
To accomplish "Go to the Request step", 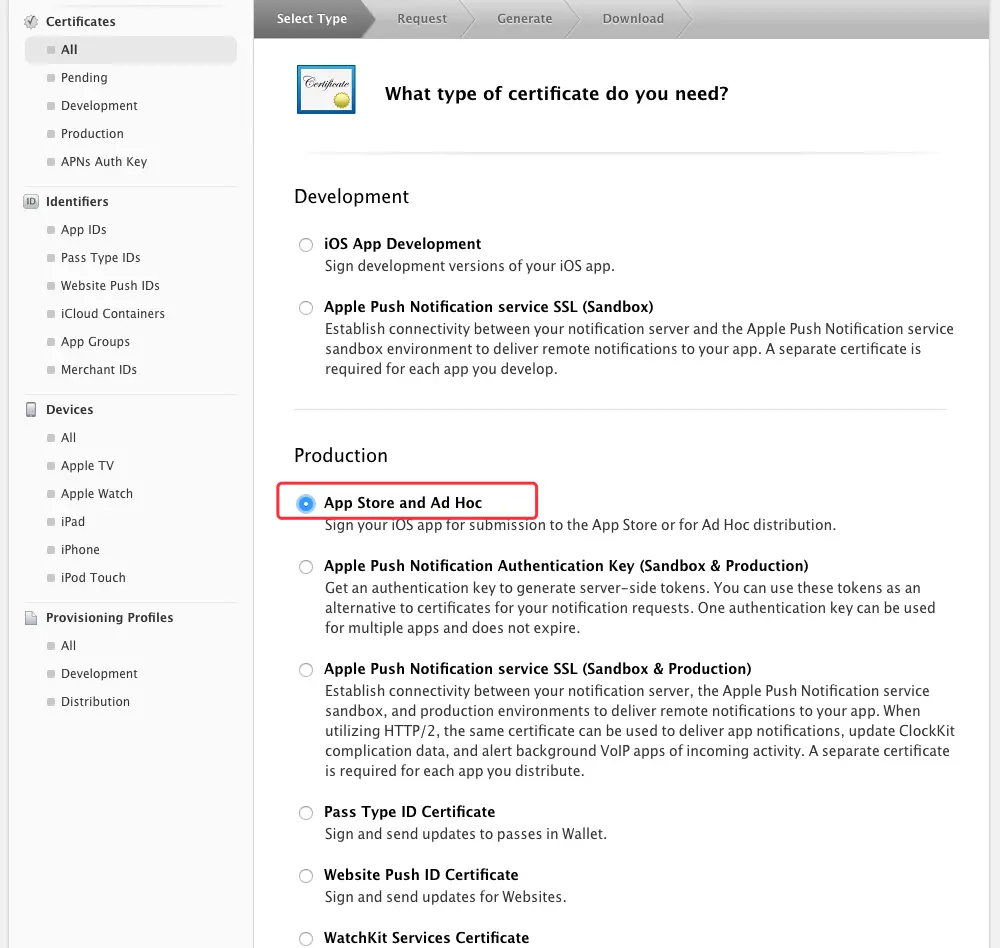I will point(422,19).
